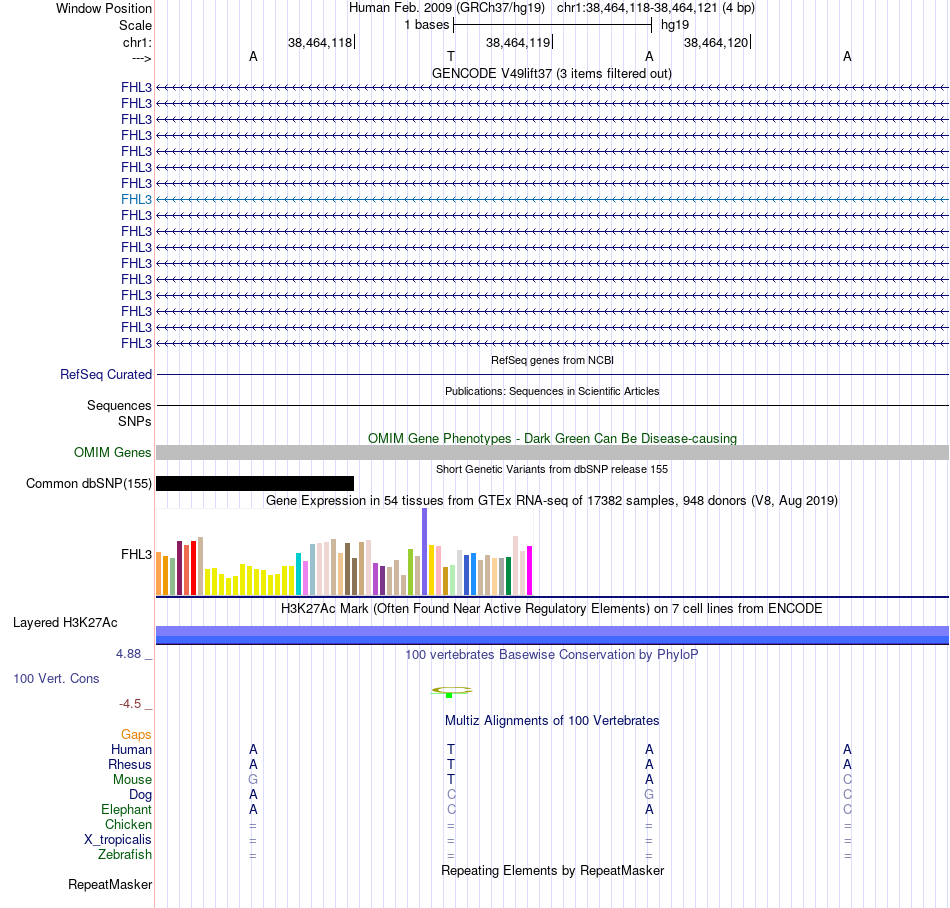Select the Mouse alignment row label
Image resolution: width=950 pixels, height=908 pixels.
pyautogui.click(x=132, y=780)
